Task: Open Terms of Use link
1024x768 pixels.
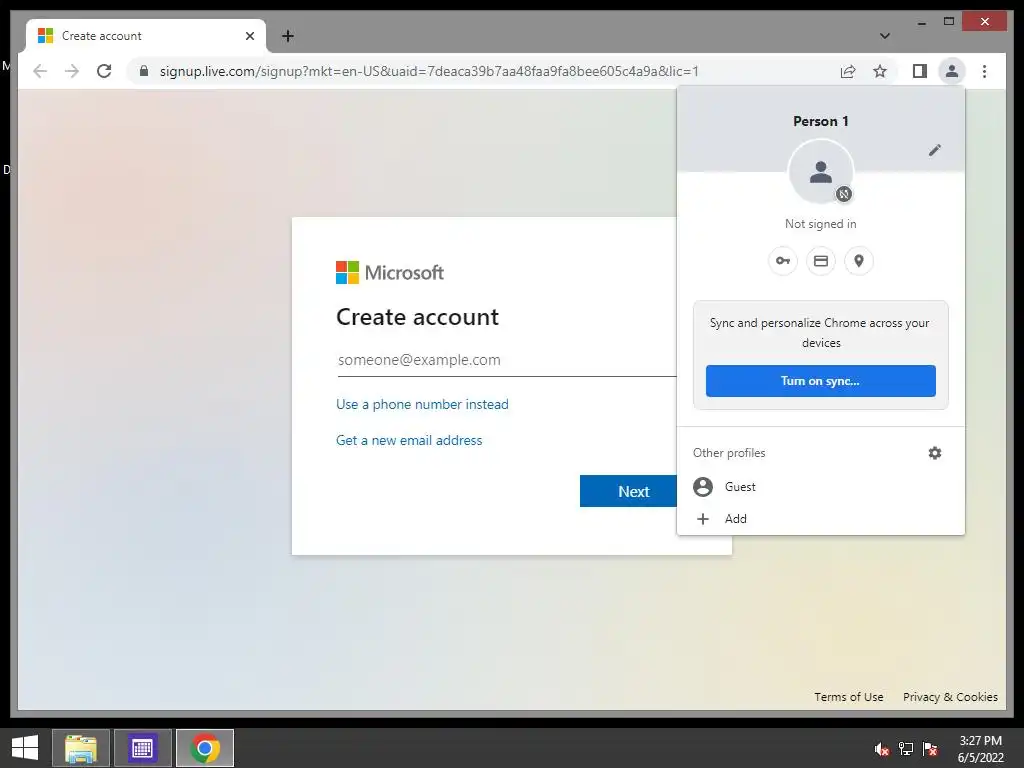Action: [848, 697]
